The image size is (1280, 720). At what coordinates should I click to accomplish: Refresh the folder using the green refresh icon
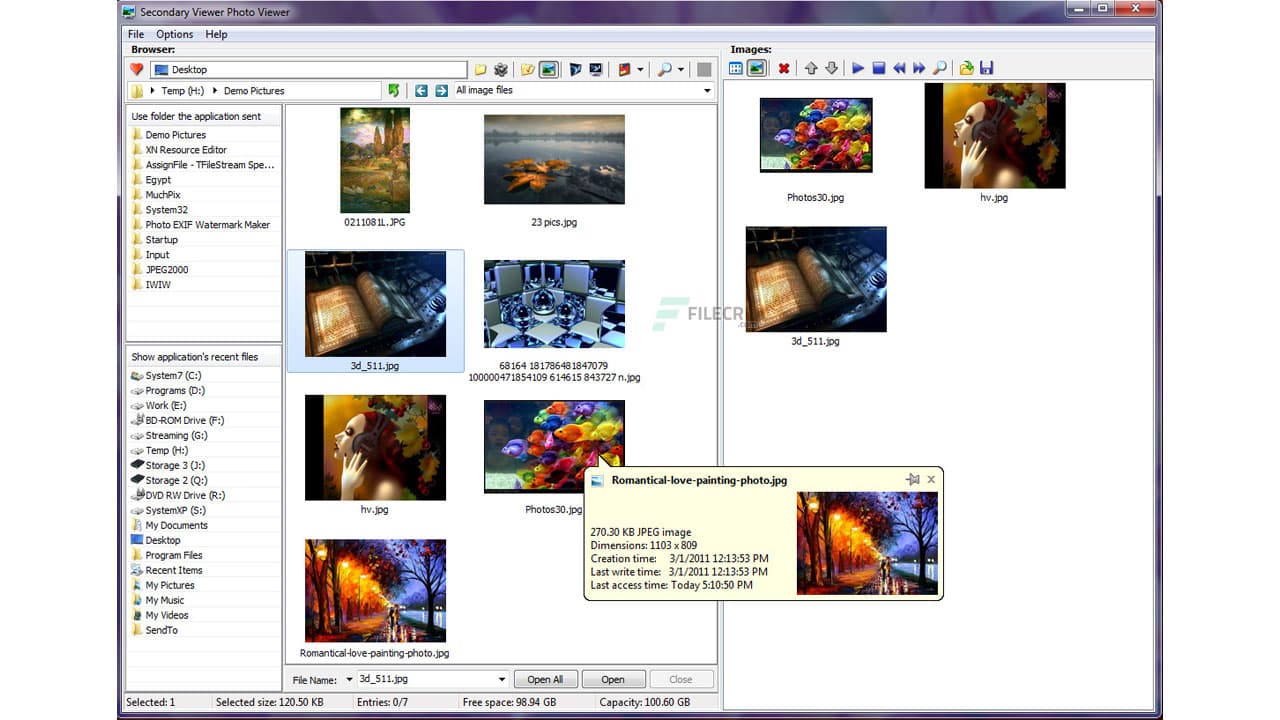[x=393, y=90]
